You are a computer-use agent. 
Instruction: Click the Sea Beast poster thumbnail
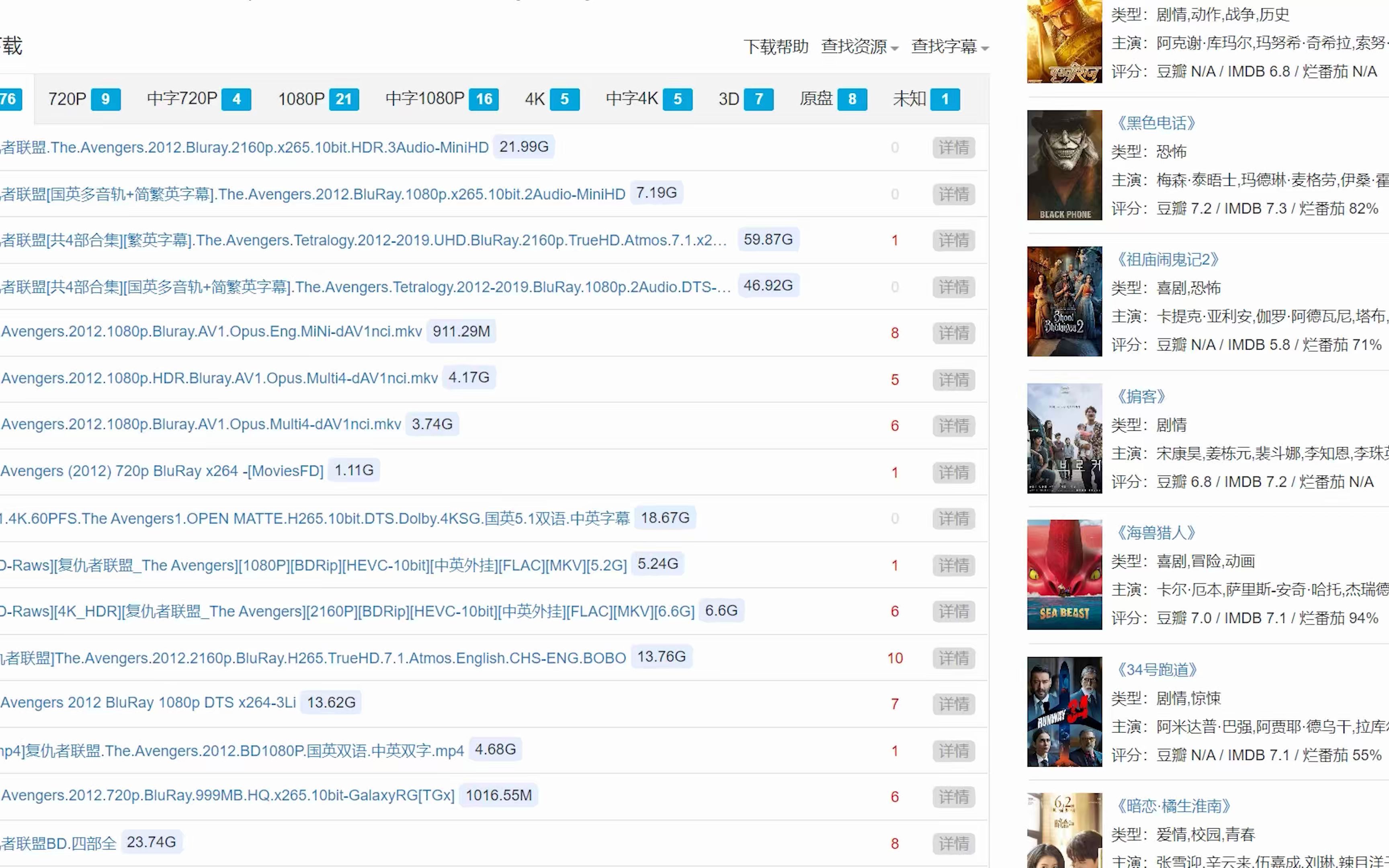[x=1064, y=575]
